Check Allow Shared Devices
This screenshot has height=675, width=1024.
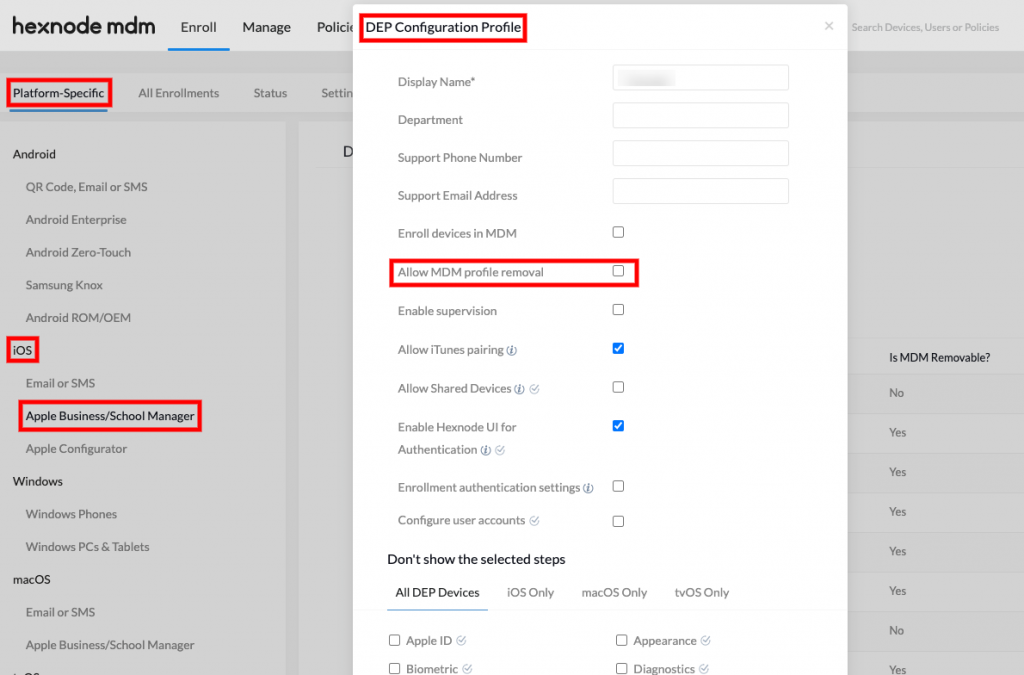[618, 387]
